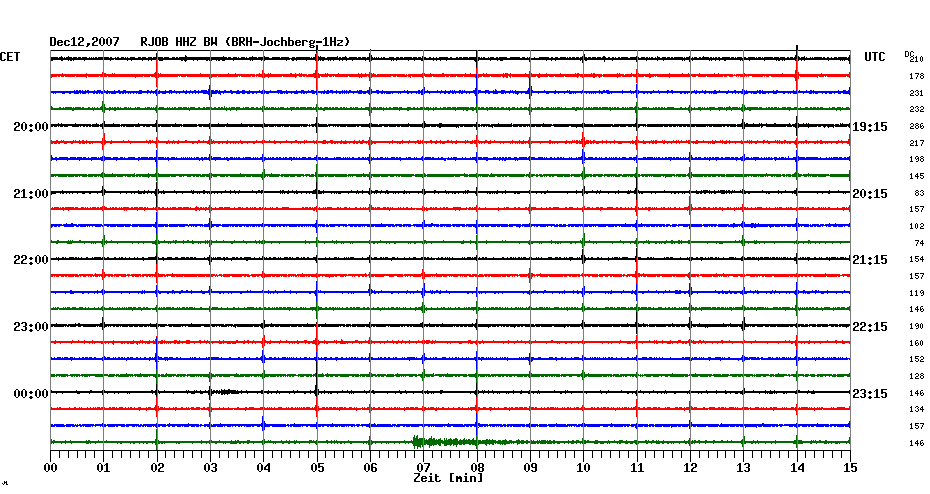930x494 pixels.
Task: Click minute 13 on the time axis
Action: coord(744,468)
